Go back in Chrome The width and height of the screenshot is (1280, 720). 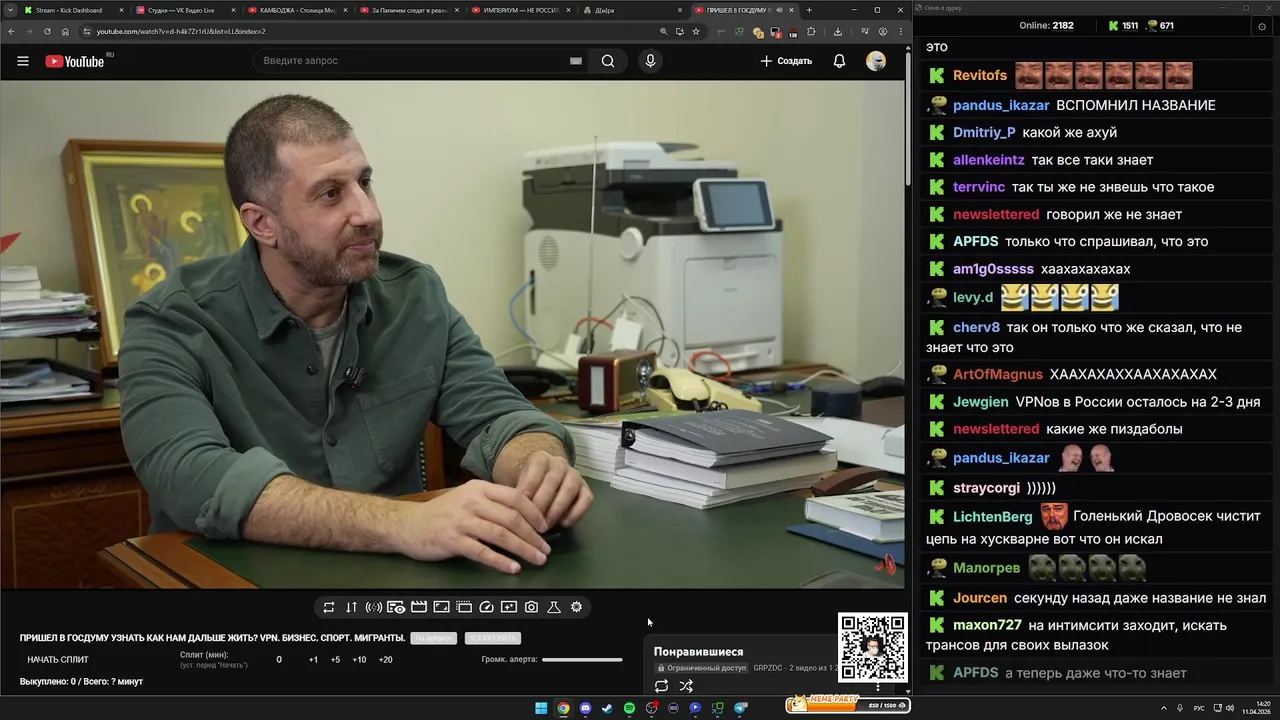pos(10,31)
